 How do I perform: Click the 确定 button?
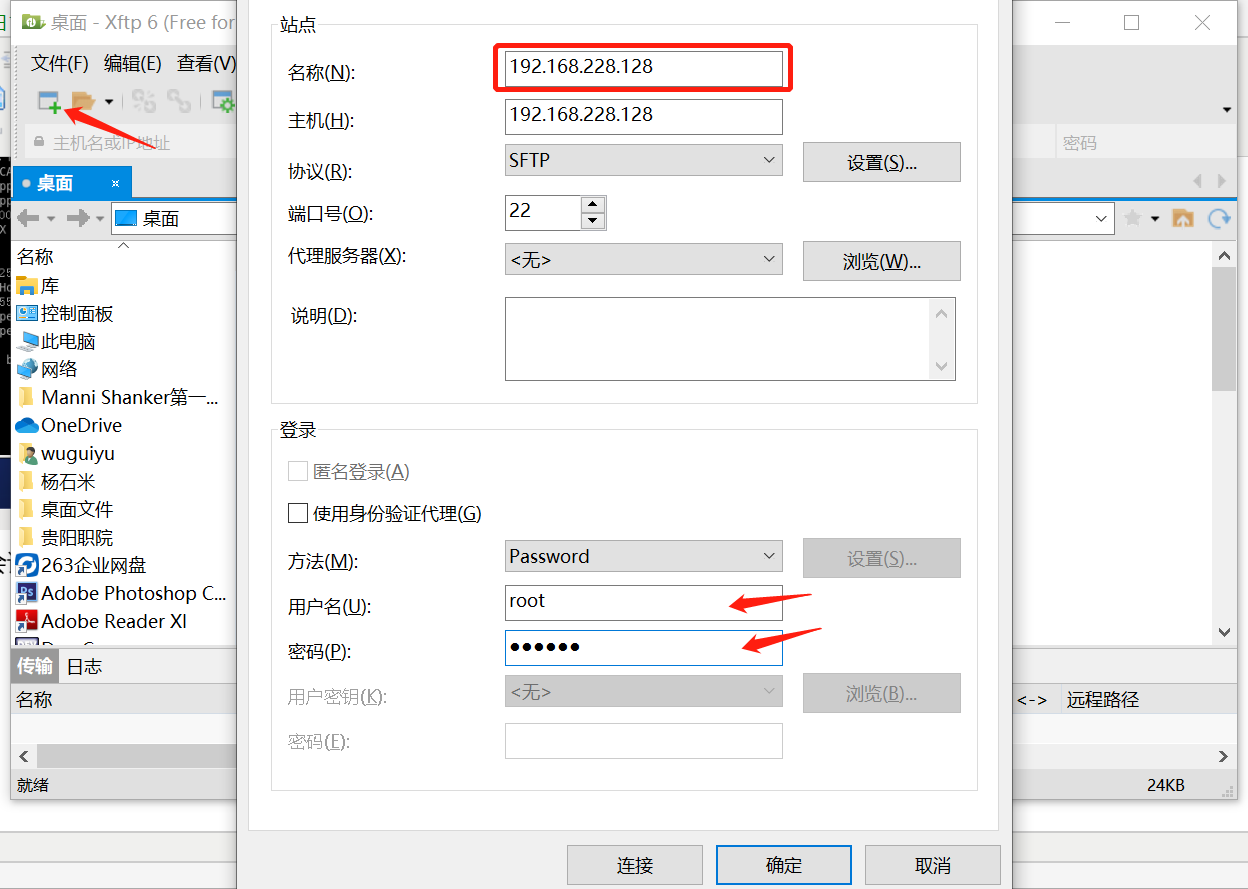tap(783, 865)
